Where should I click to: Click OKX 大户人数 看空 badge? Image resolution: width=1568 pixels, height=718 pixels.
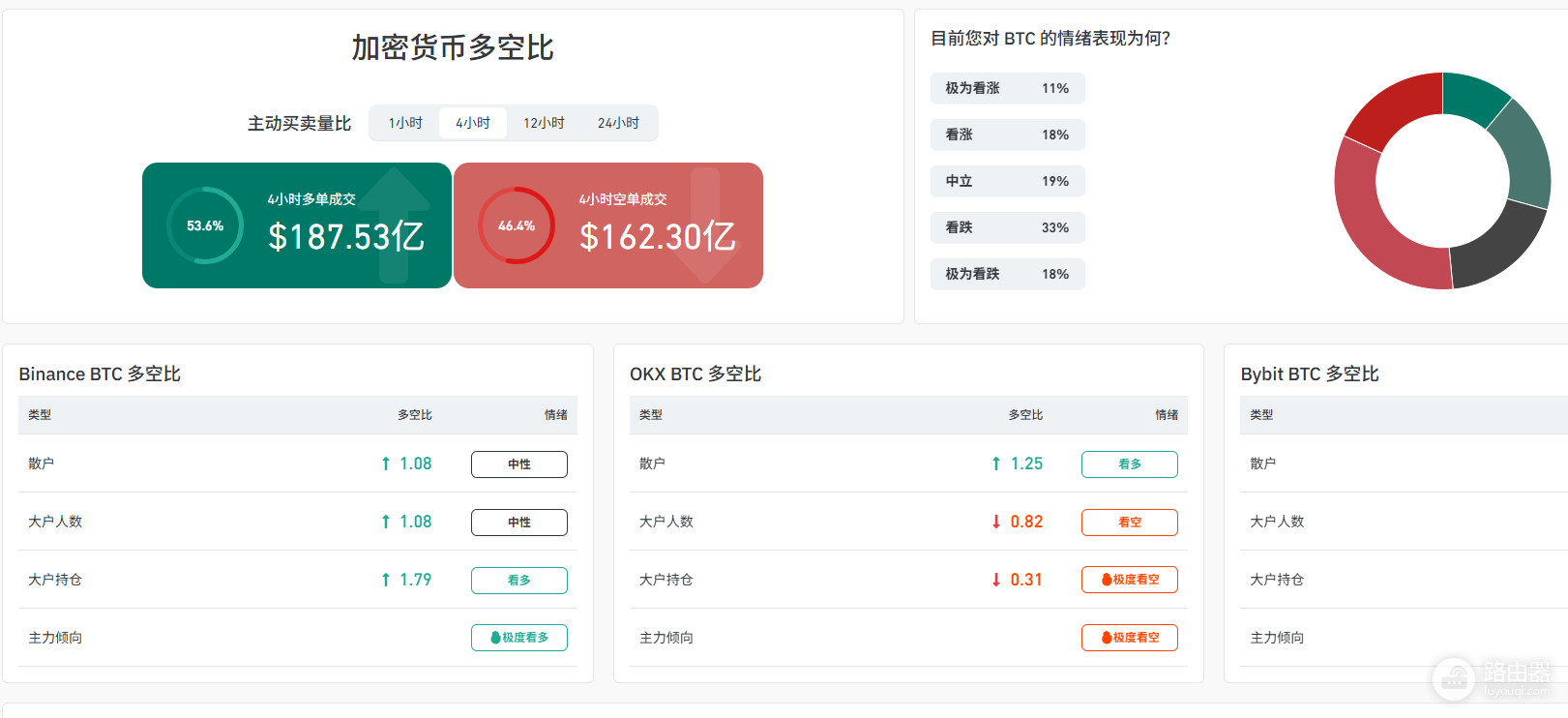pos(1130,523)
